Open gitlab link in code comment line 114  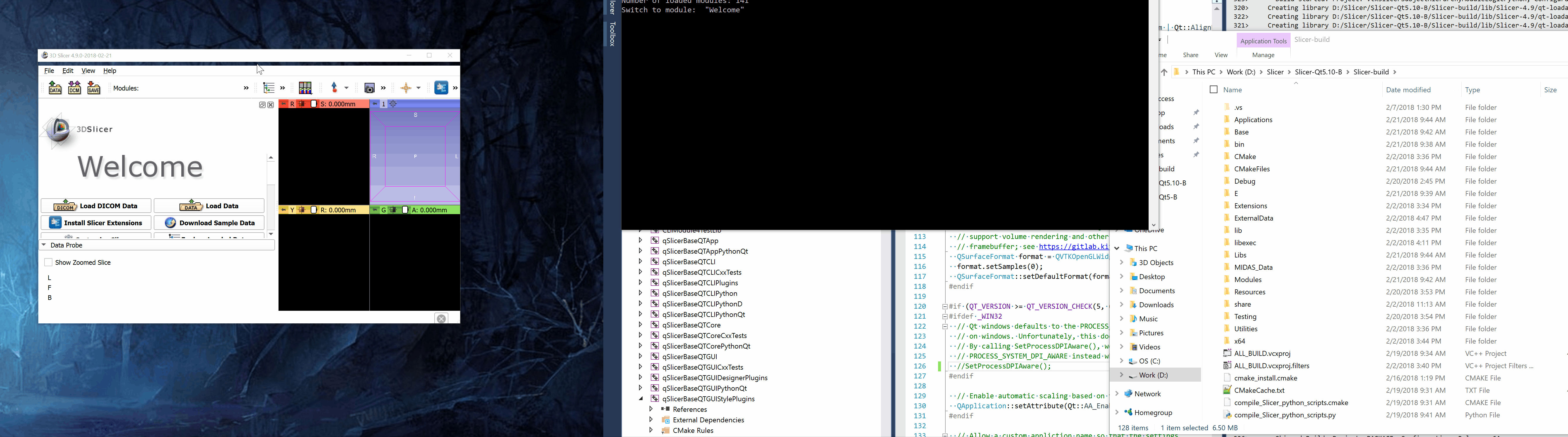coord(1074,247)
